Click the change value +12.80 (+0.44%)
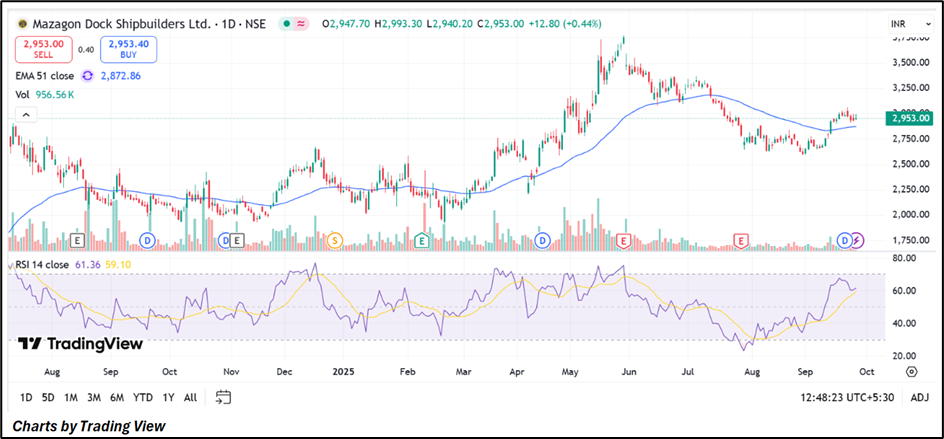Image resolution: width=944 pixels, height=439 pixels. point(565,24)
